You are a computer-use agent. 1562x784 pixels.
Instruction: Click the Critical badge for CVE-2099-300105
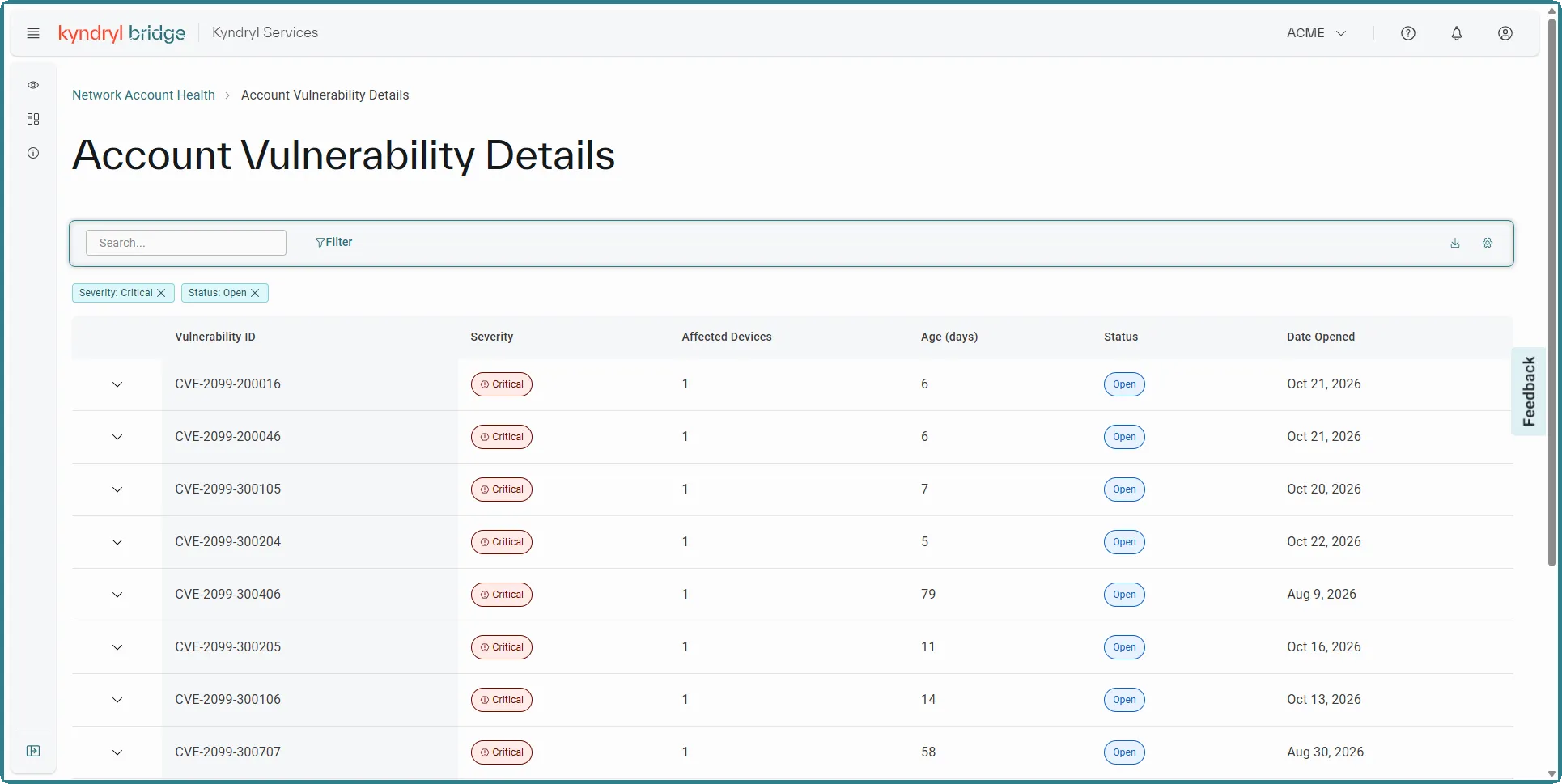pyautogui.click(x=502, y=489)
